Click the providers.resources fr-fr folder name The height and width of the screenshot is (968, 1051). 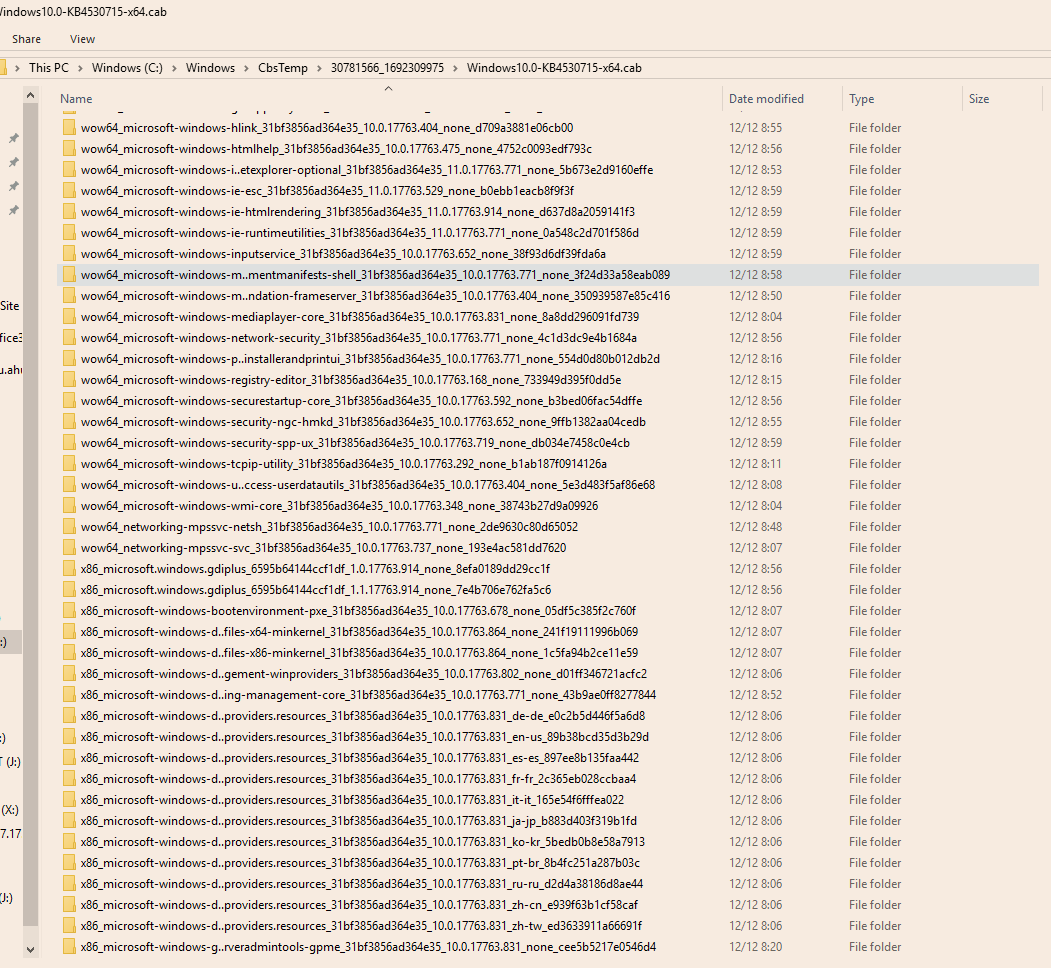pos(358,779)
